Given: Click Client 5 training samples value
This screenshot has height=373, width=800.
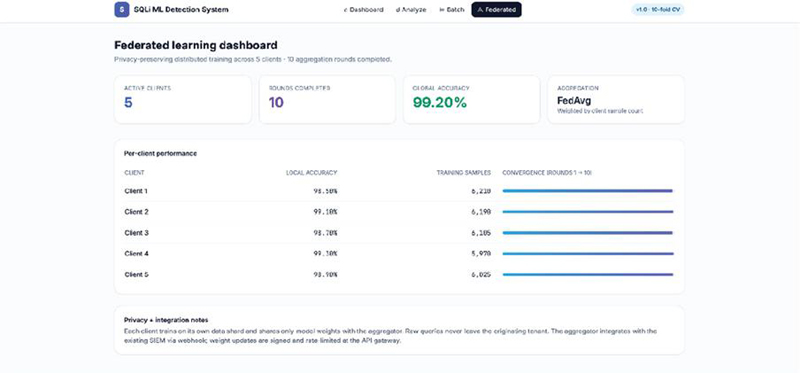Looking at the screenshot, I should point(481,275).
